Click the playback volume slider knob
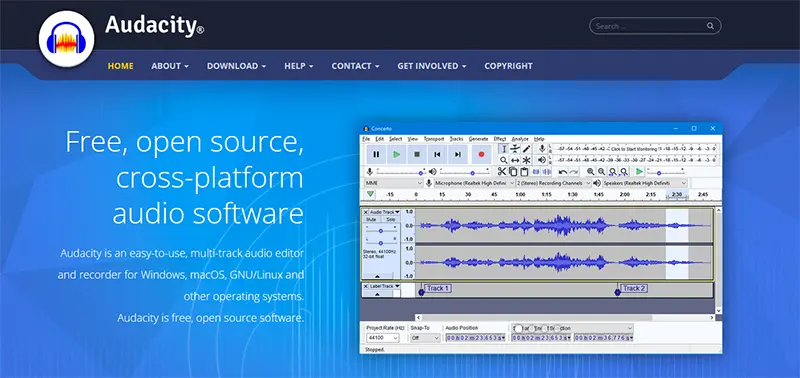Viewport: 800px width, 378px height. pos(472,173)
